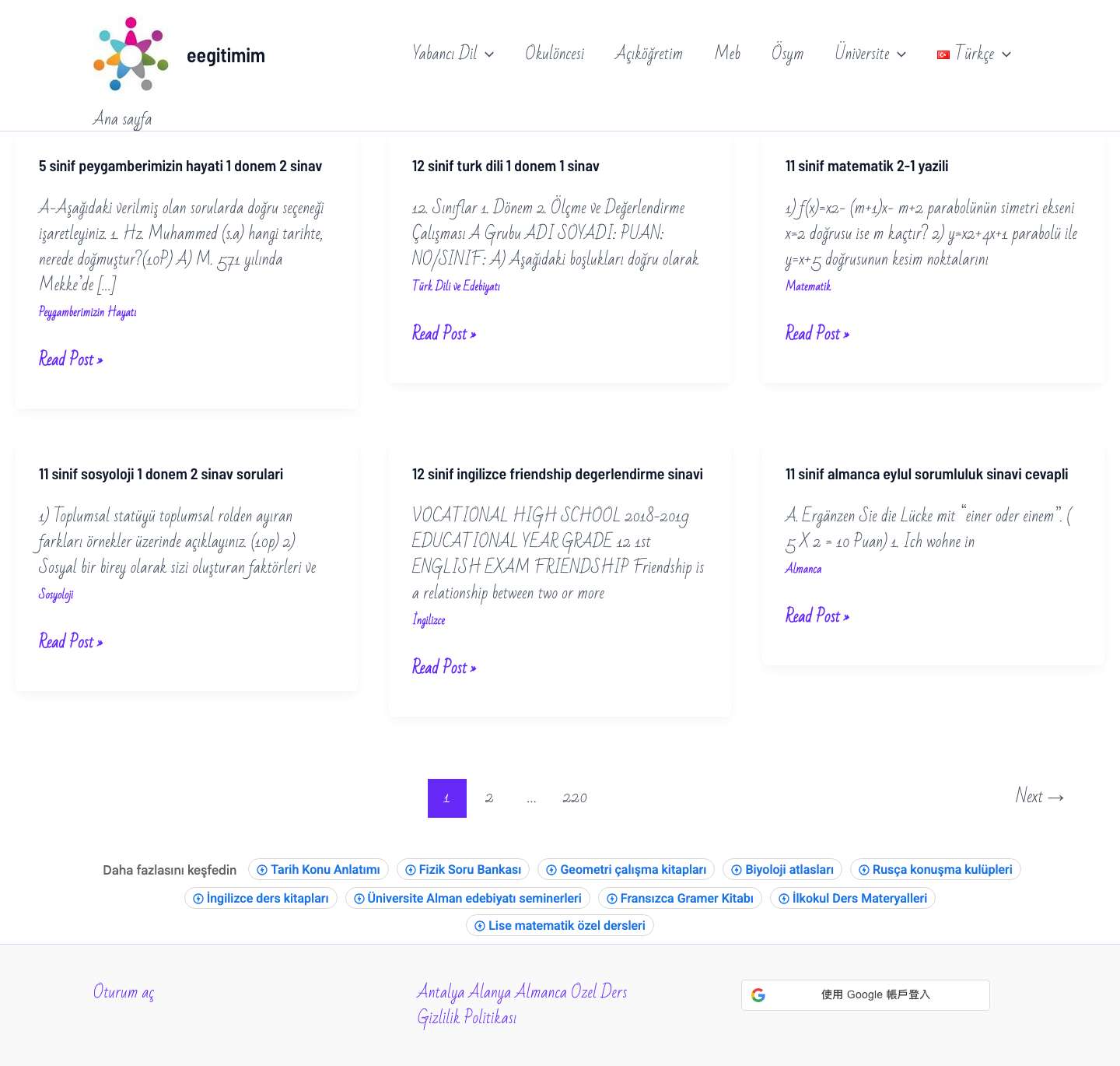Open the Gizlilik Politikası link
This screenshot has width=1120, height=1066.
(467, 1015)
